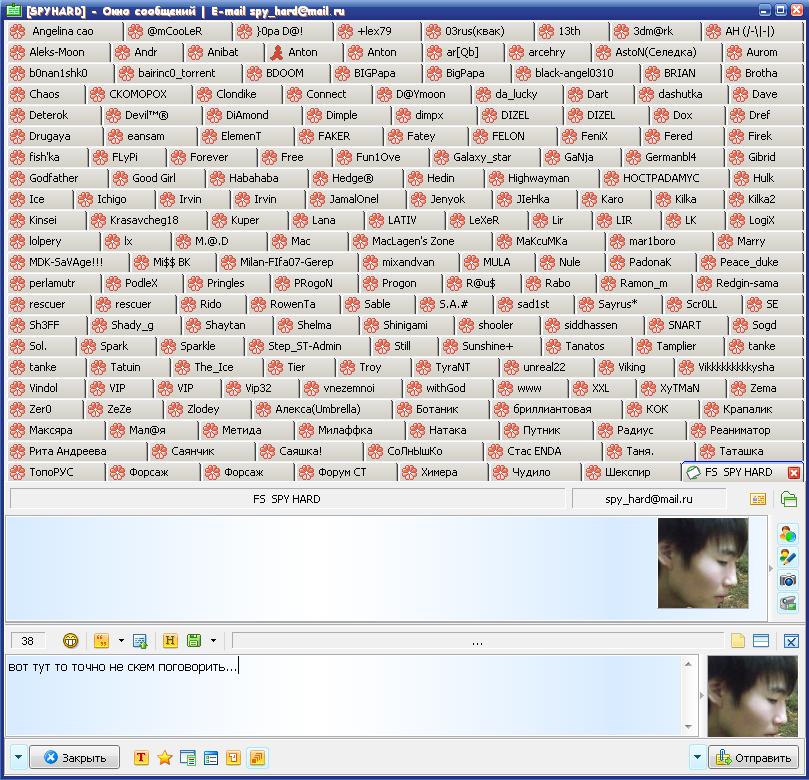This screenshot has height=780, width=809.
Task: Click the Закрыть button
Action: pos(75,758)
